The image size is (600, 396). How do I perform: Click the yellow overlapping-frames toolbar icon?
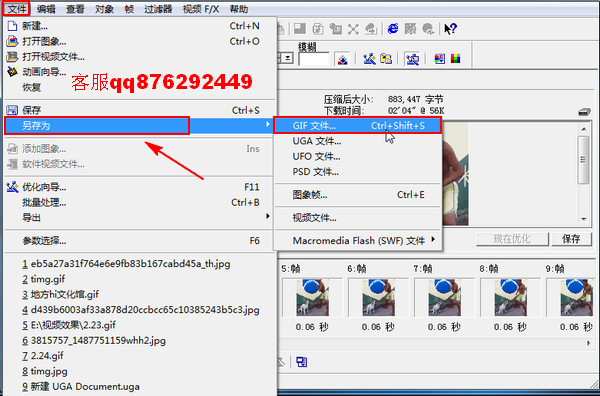pos(386,59)
